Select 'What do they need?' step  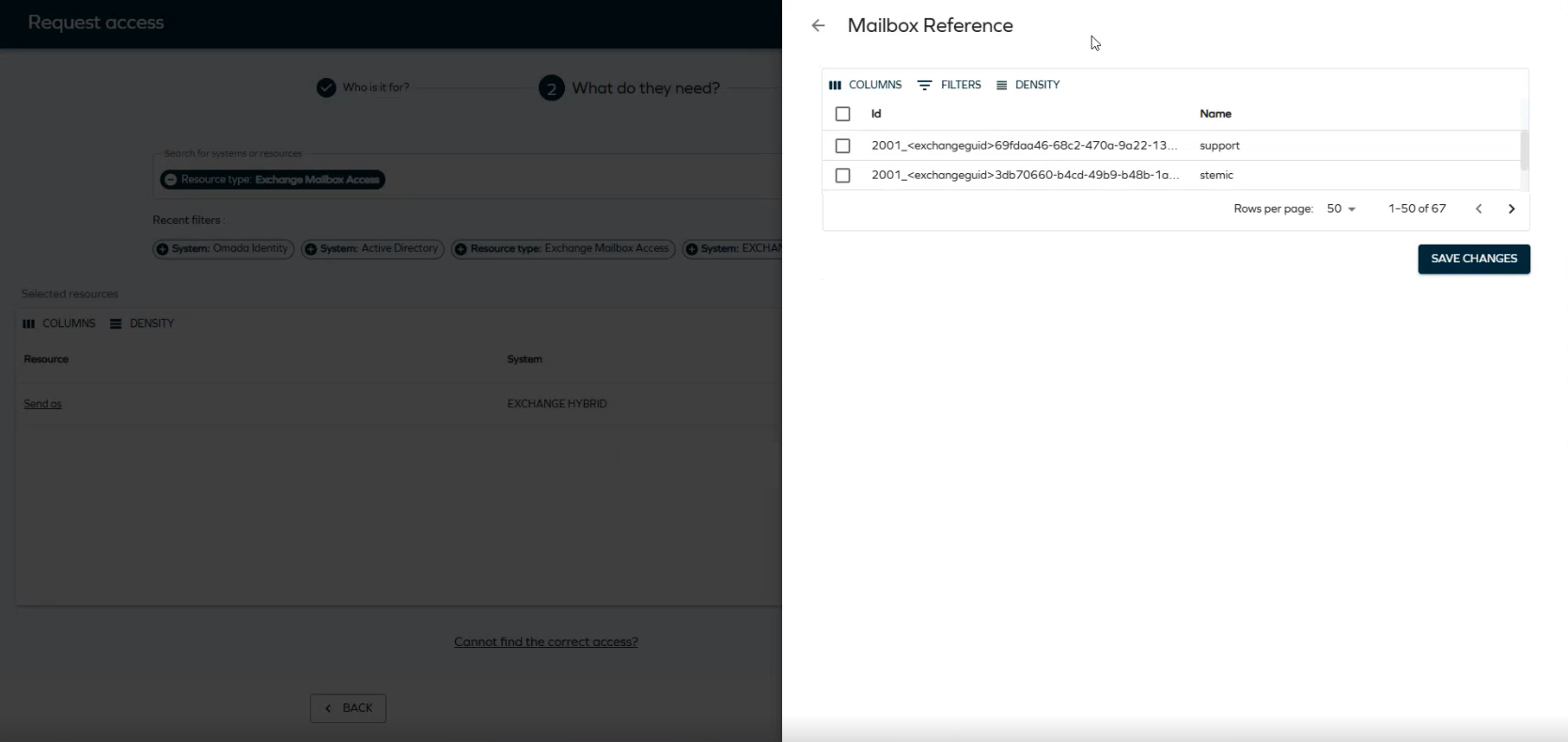629,88
